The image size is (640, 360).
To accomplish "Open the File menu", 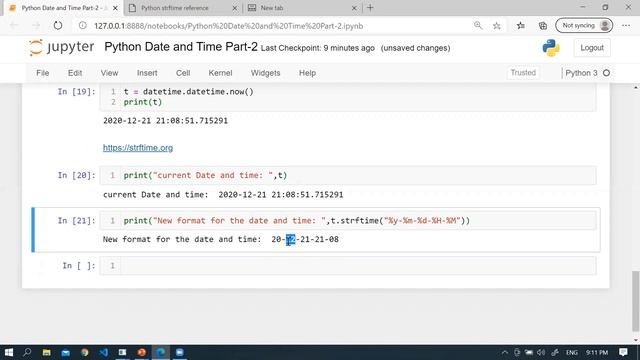I will pos(42,73).
